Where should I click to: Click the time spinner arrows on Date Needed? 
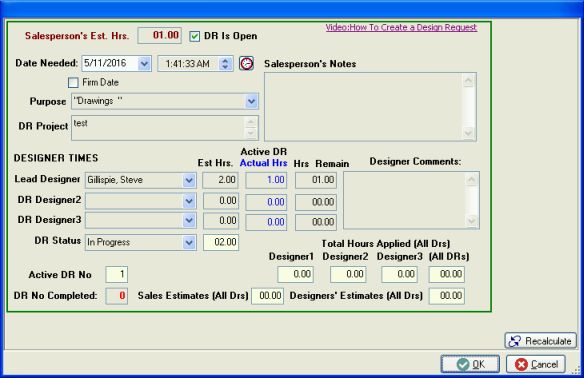click(225, 64)
